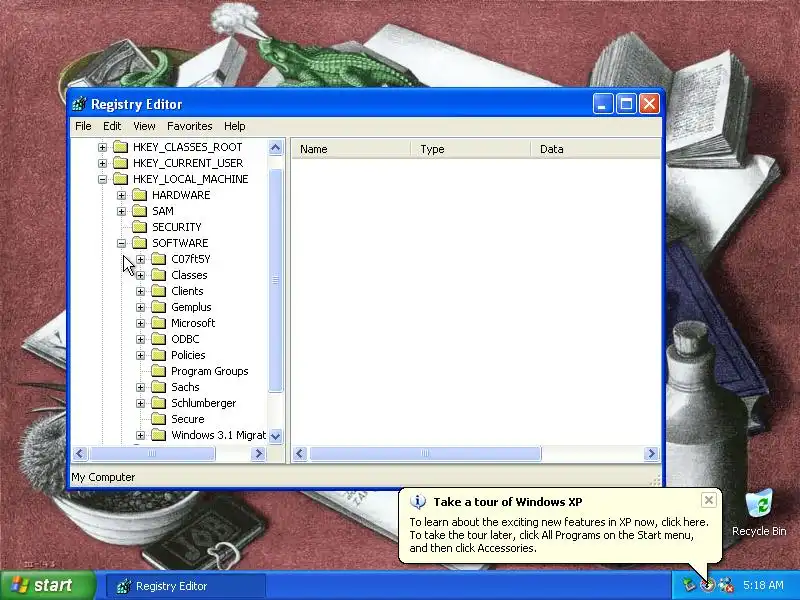Click the C07ft5Y key folder icon
This screenshot has width=800, height=600.
click(x=159, y=259)
